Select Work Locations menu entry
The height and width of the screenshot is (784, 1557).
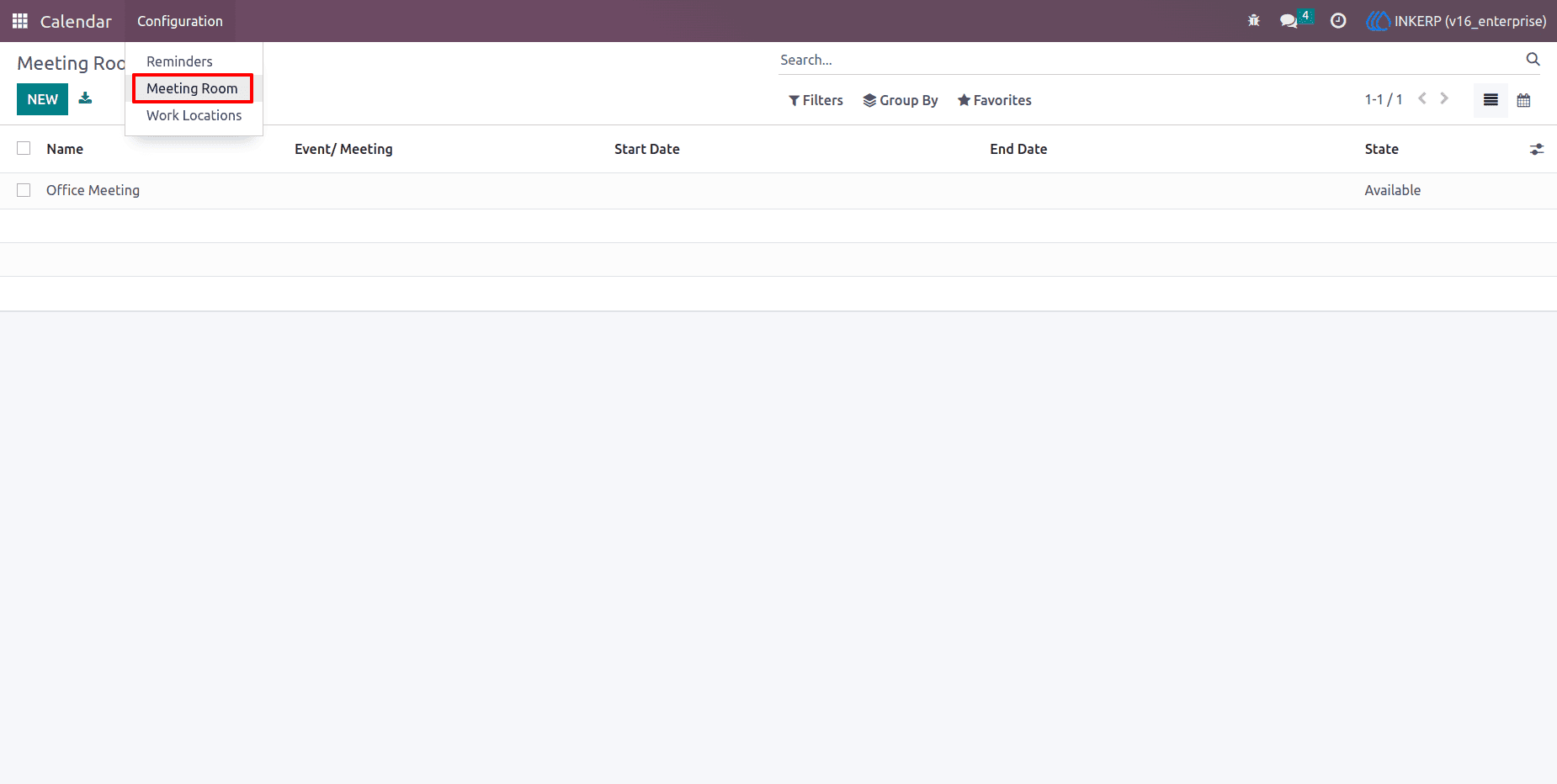[x=194, y=115]
